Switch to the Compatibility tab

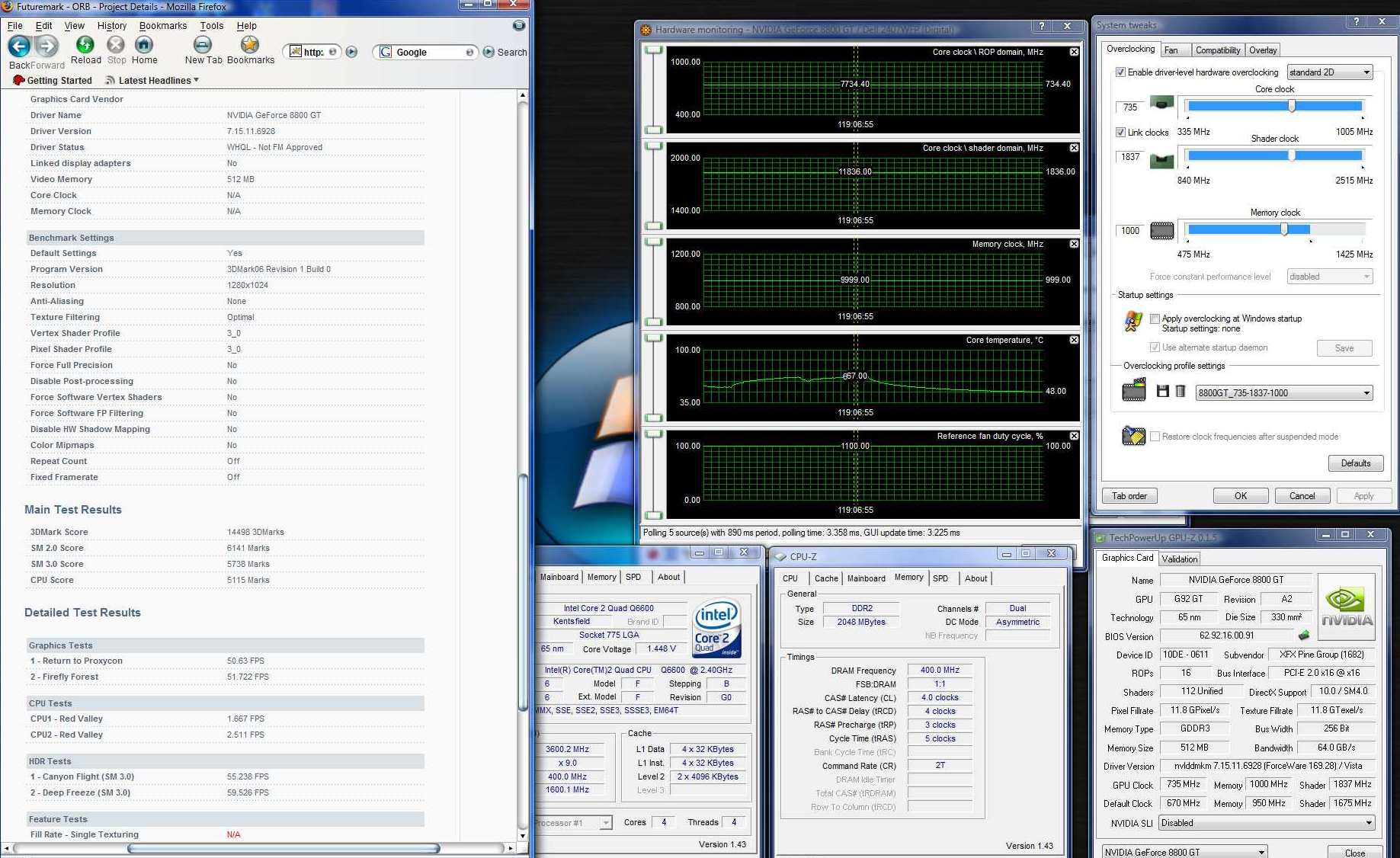(x=1217, y=50)
